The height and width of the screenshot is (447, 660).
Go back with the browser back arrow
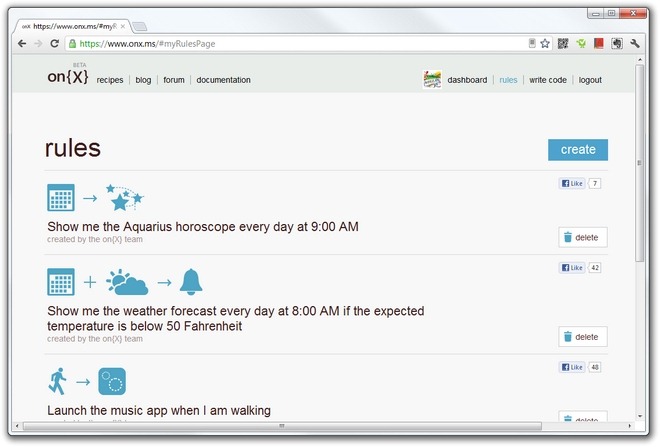(x=22, y=43)
